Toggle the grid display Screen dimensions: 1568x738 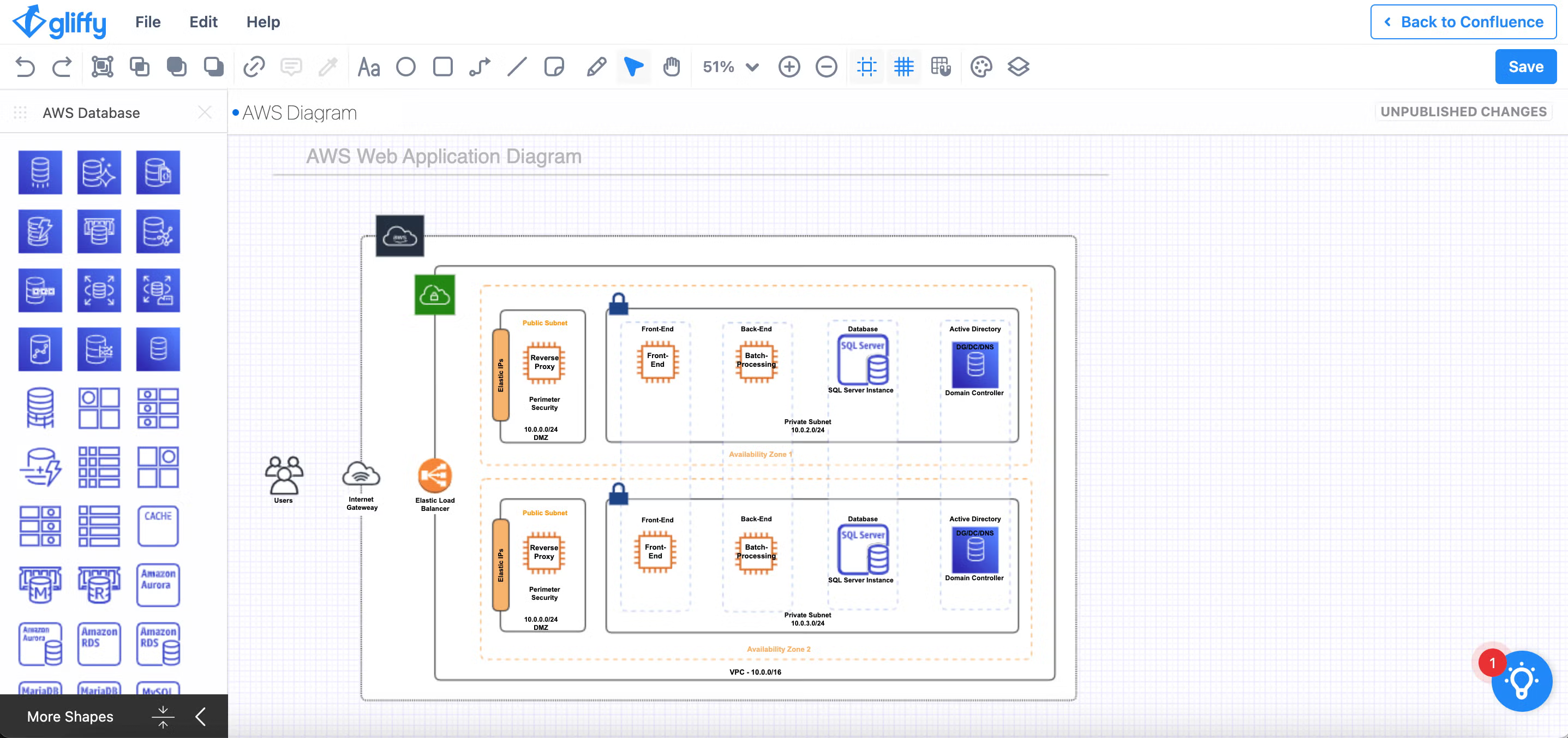903,67
